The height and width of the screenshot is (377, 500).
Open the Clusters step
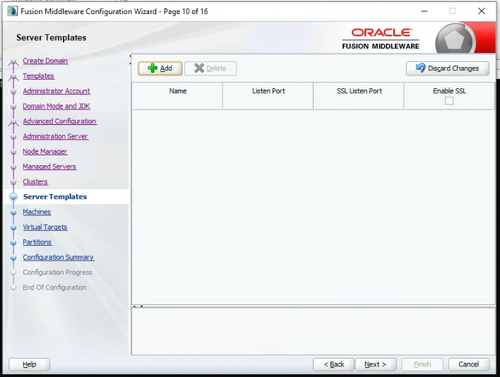35,182
